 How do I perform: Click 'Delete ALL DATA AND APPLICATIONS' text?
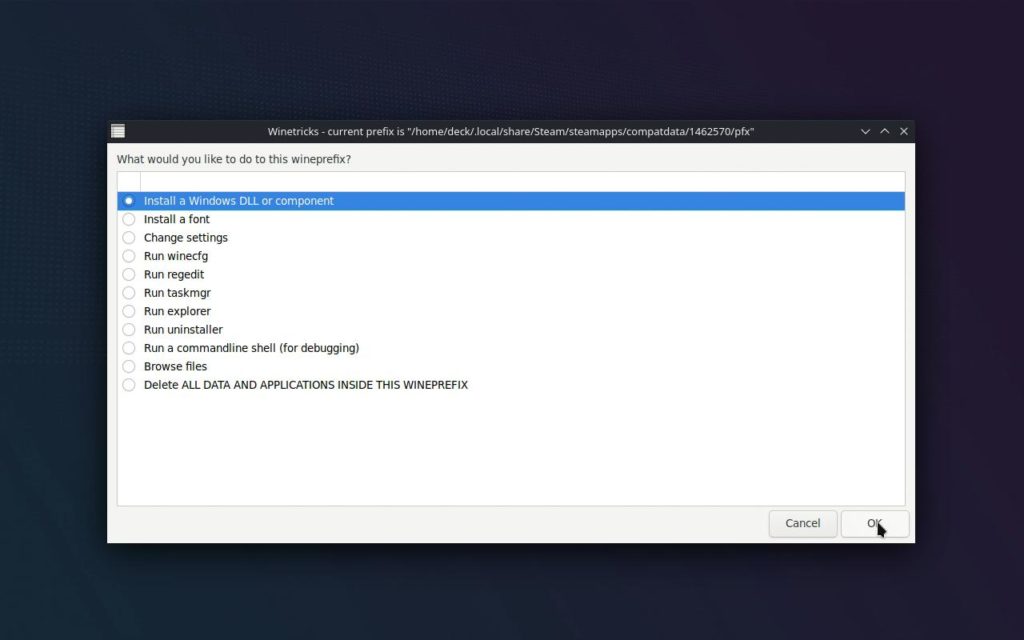click(306, 385)
